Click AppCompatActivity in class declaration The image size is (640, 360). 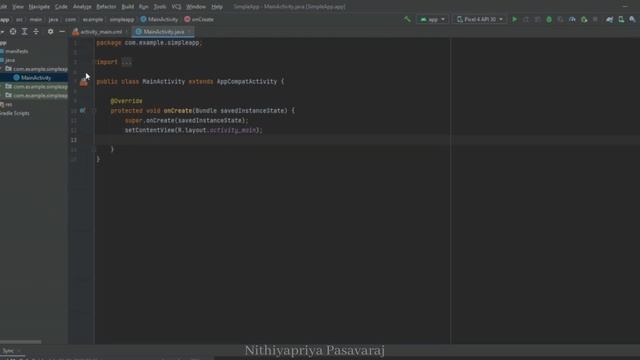click(x=247, y=82)
